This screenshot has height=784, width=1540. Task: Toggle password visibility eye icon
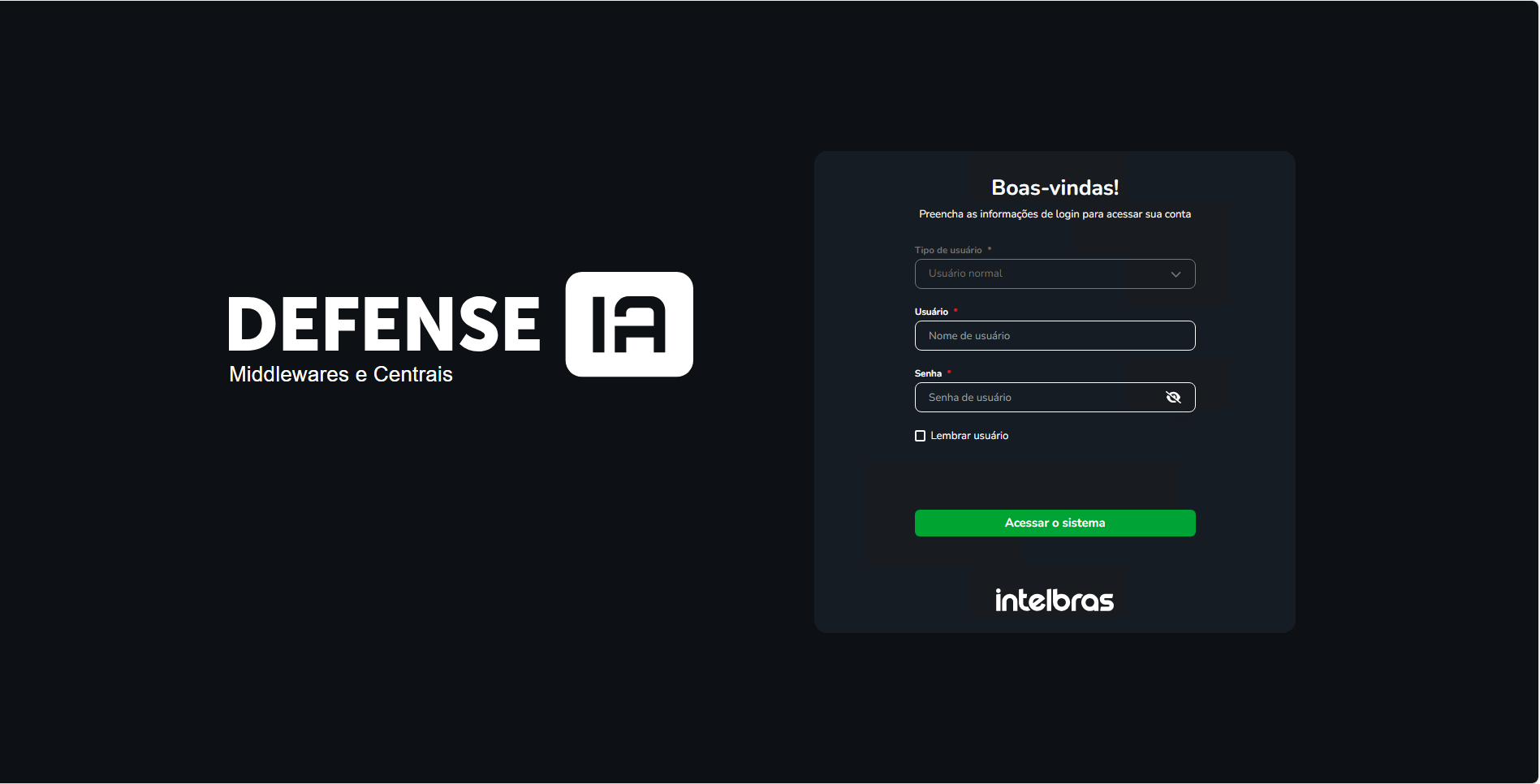tap(1173, 398)
